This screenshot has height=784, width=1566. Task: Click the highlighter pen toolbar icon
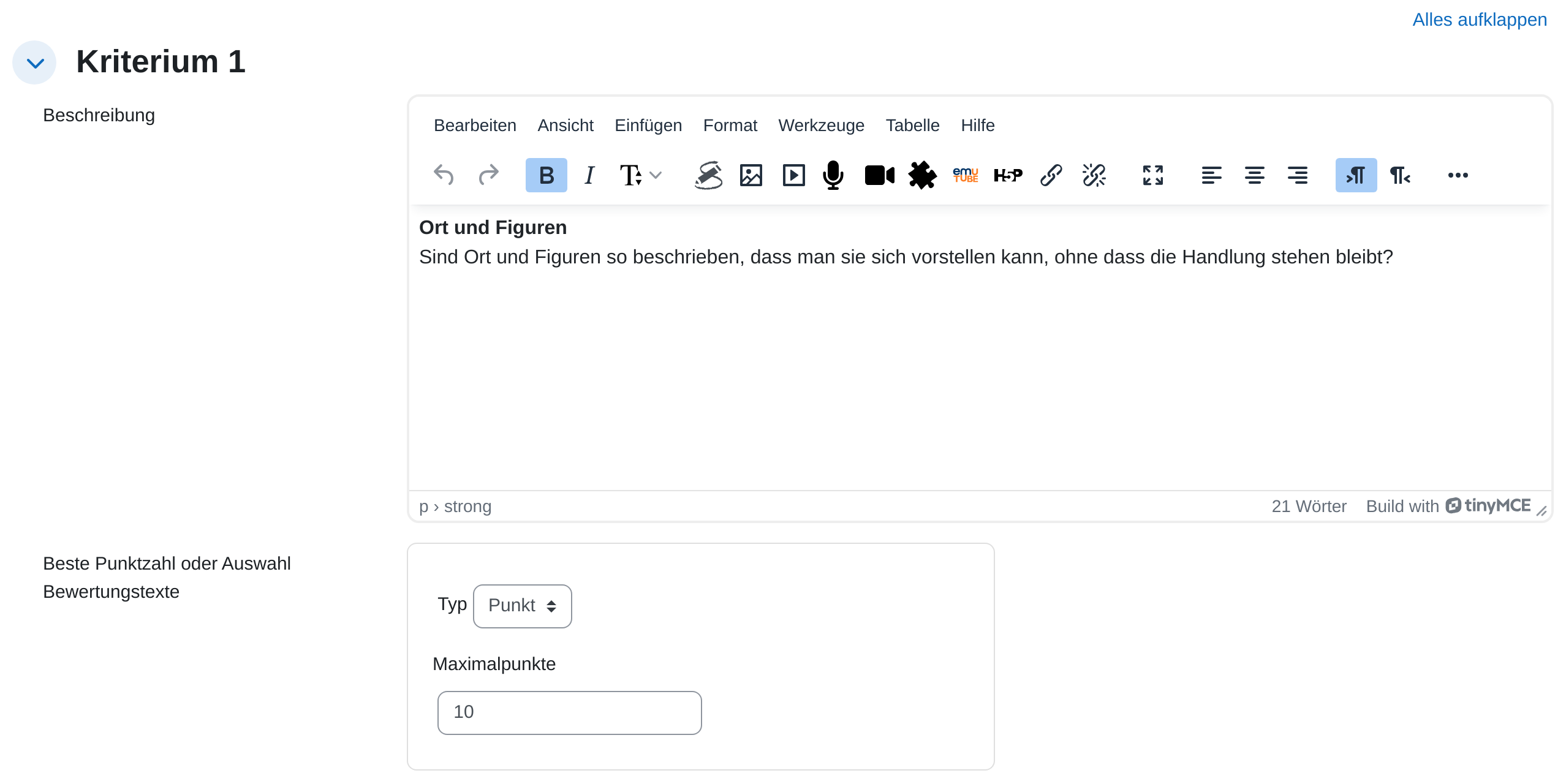[708, 175]
